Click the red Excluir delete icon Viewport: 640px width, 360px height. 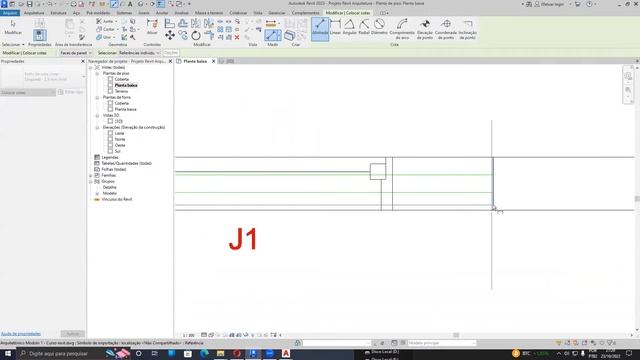point(237,37)
